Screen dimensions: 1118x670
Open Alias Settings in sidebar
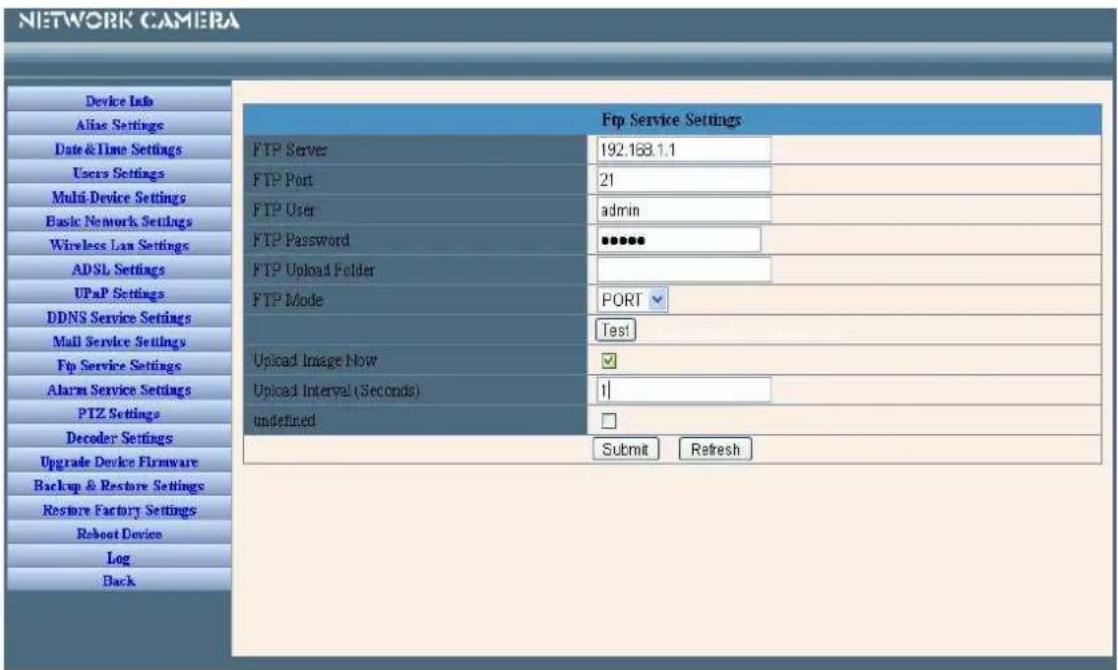tap(119, 125)
